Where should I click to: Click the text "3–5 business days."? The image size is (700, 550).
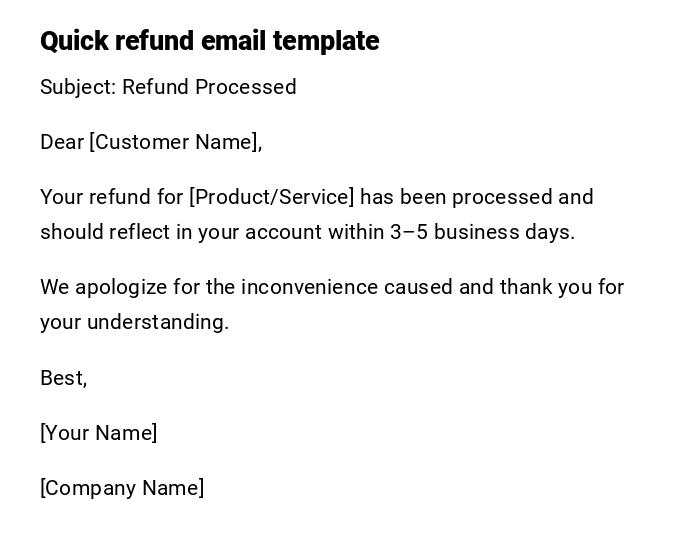[482, 232]
